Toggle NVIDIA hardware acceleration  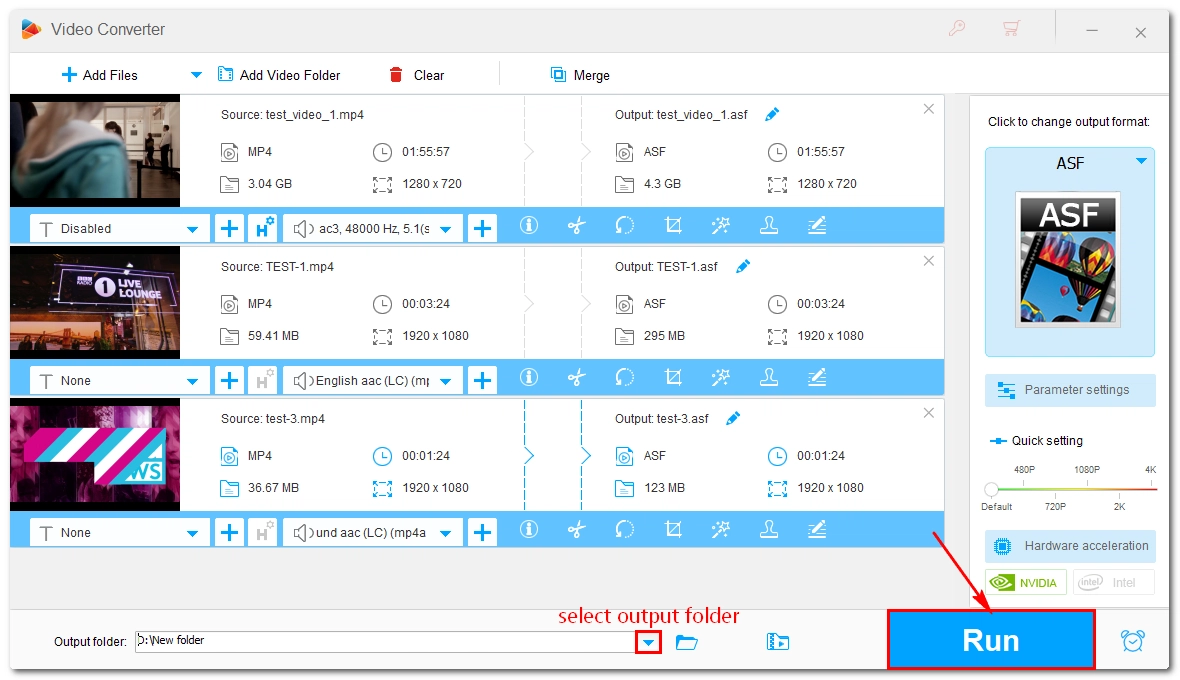coord(1026,582)
